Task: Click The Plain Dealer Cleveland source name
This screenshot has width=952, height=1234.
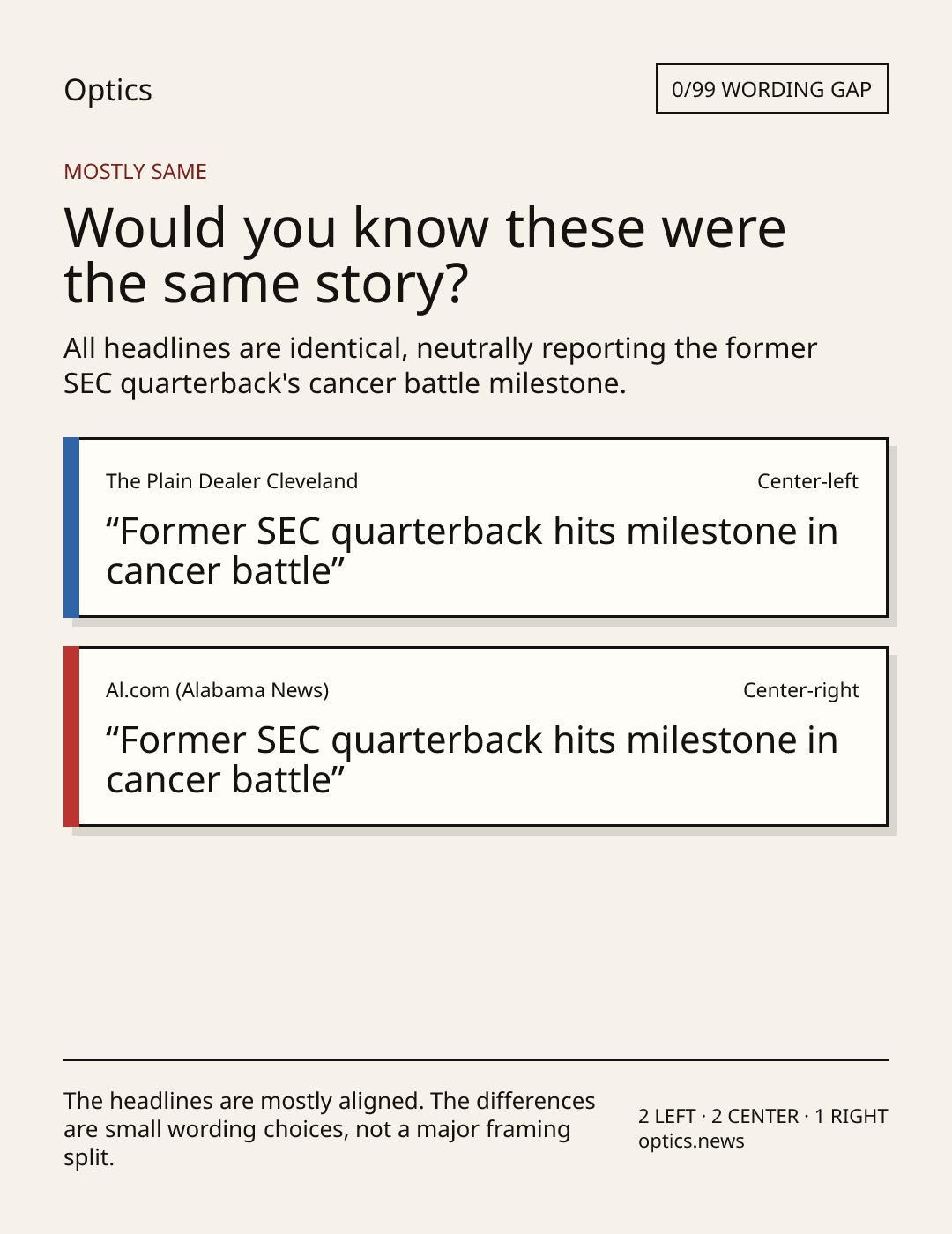Action: pyautogui.click(x=232, y=481)
